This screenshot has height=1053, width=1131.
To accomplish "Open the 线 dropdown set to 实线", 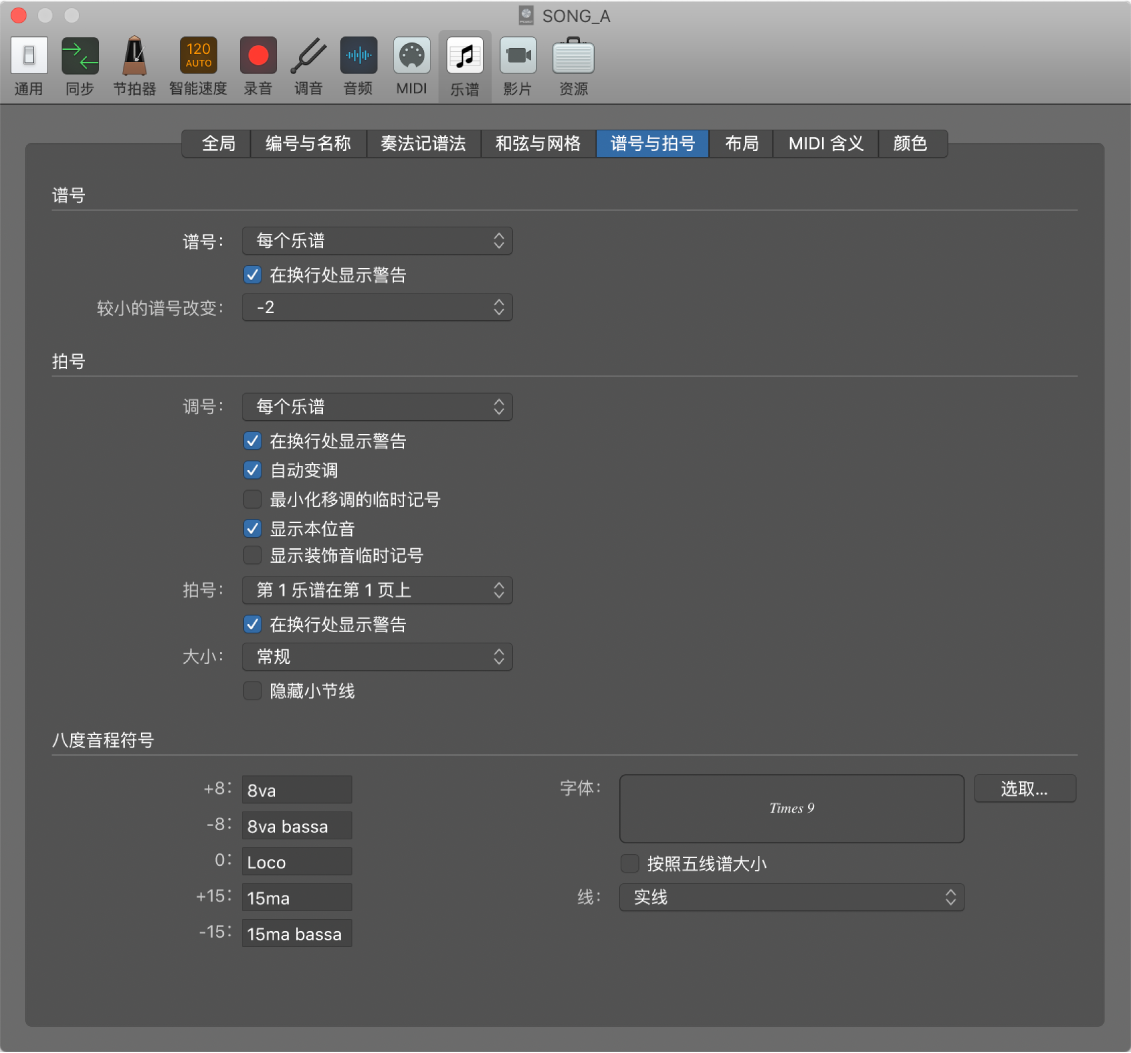I will pyautogui.click(x=792, y=897).
